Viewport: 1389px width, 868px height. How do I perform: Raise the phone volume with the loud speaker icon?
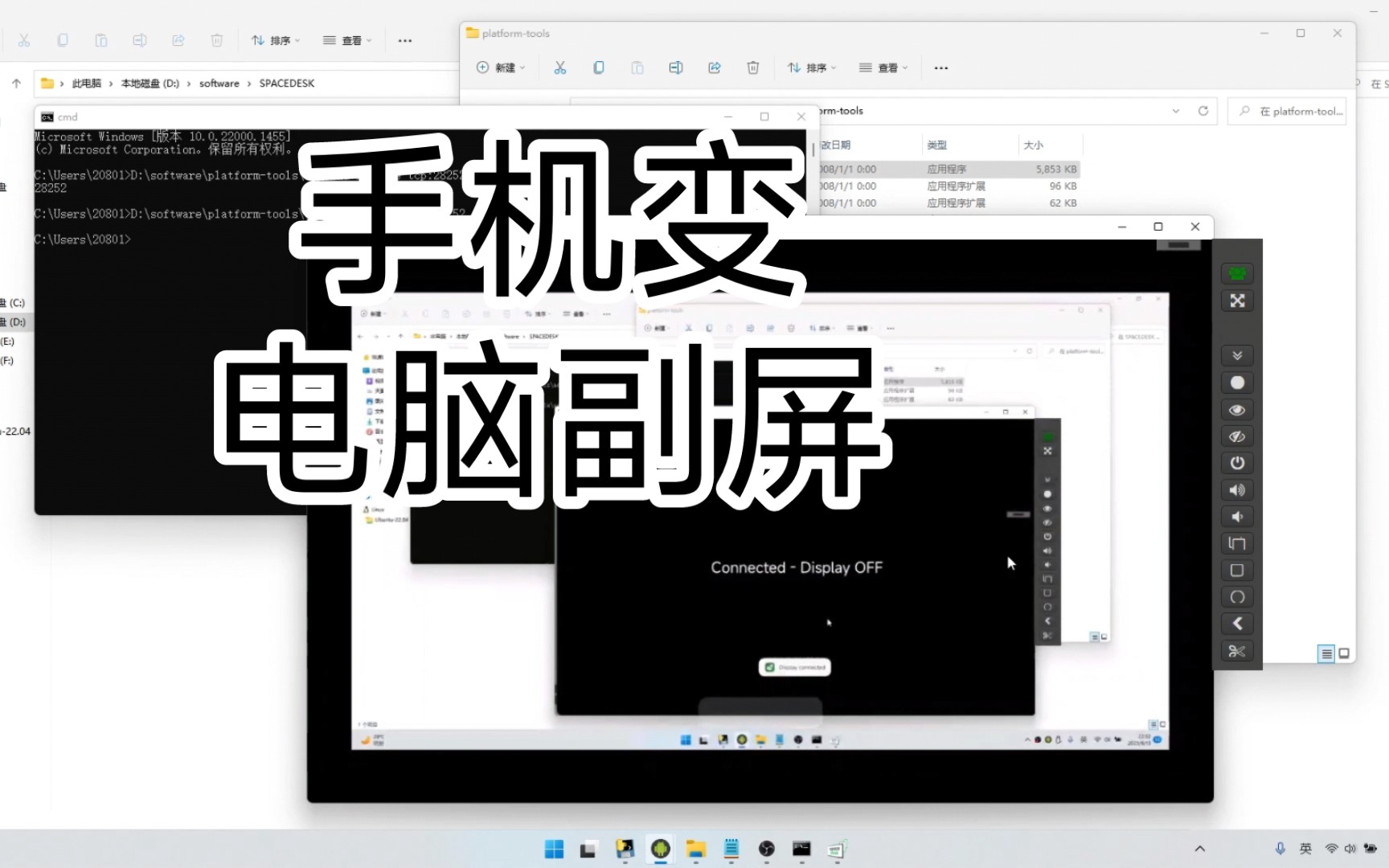point(1237,490)
